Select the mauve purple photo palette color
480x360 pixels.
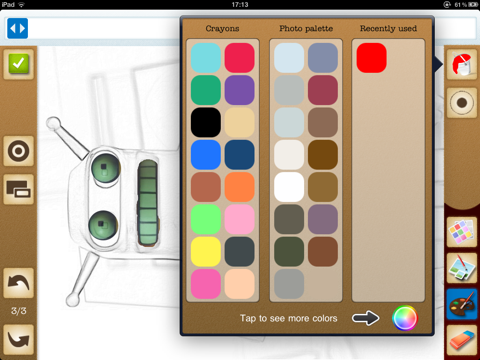coord(323,219)
